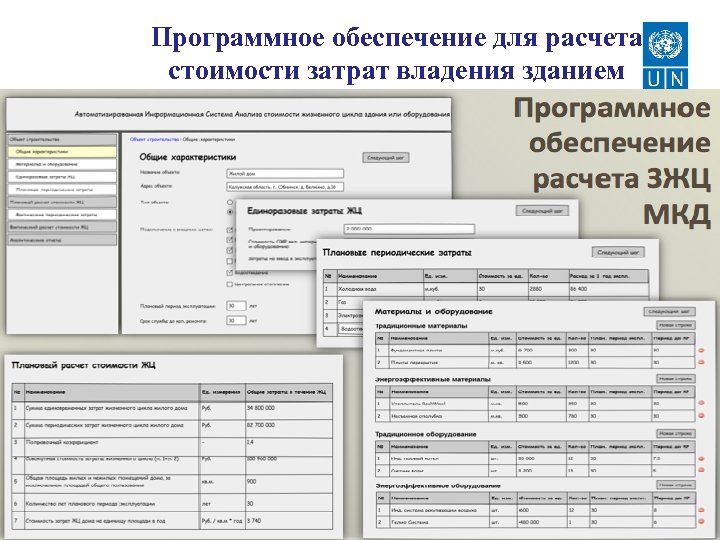The width and height of the screenshot is (720, 540).
Task: Open Плановые периодические затраты sidebar item
Action: click(62, 189)
